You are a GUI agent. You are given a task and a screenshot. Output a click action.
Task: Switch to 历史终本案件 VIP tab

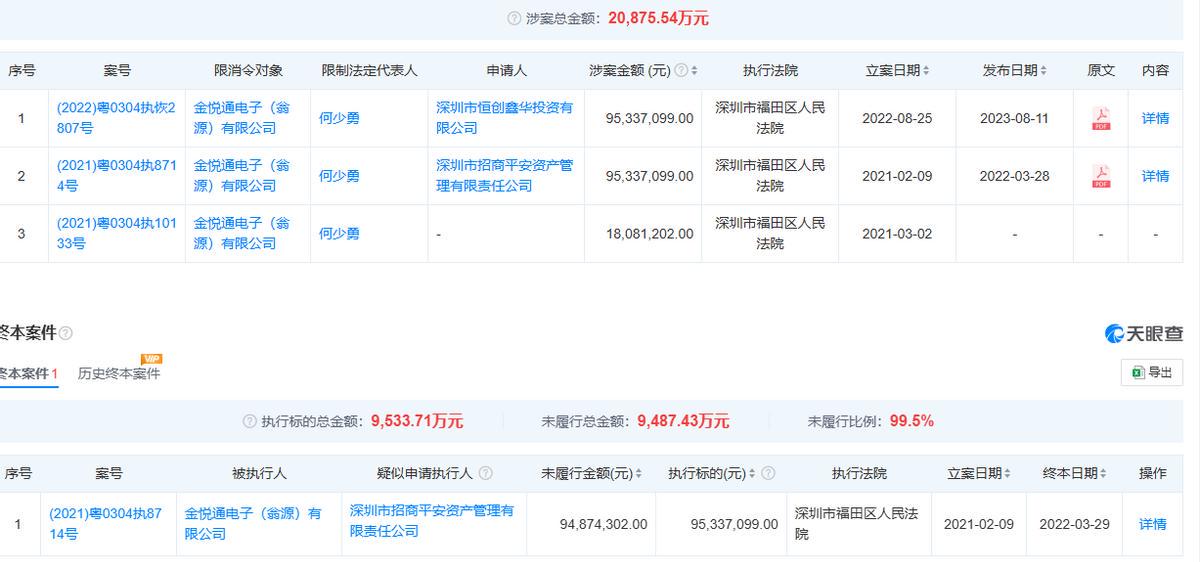click(x=119, y=374)
